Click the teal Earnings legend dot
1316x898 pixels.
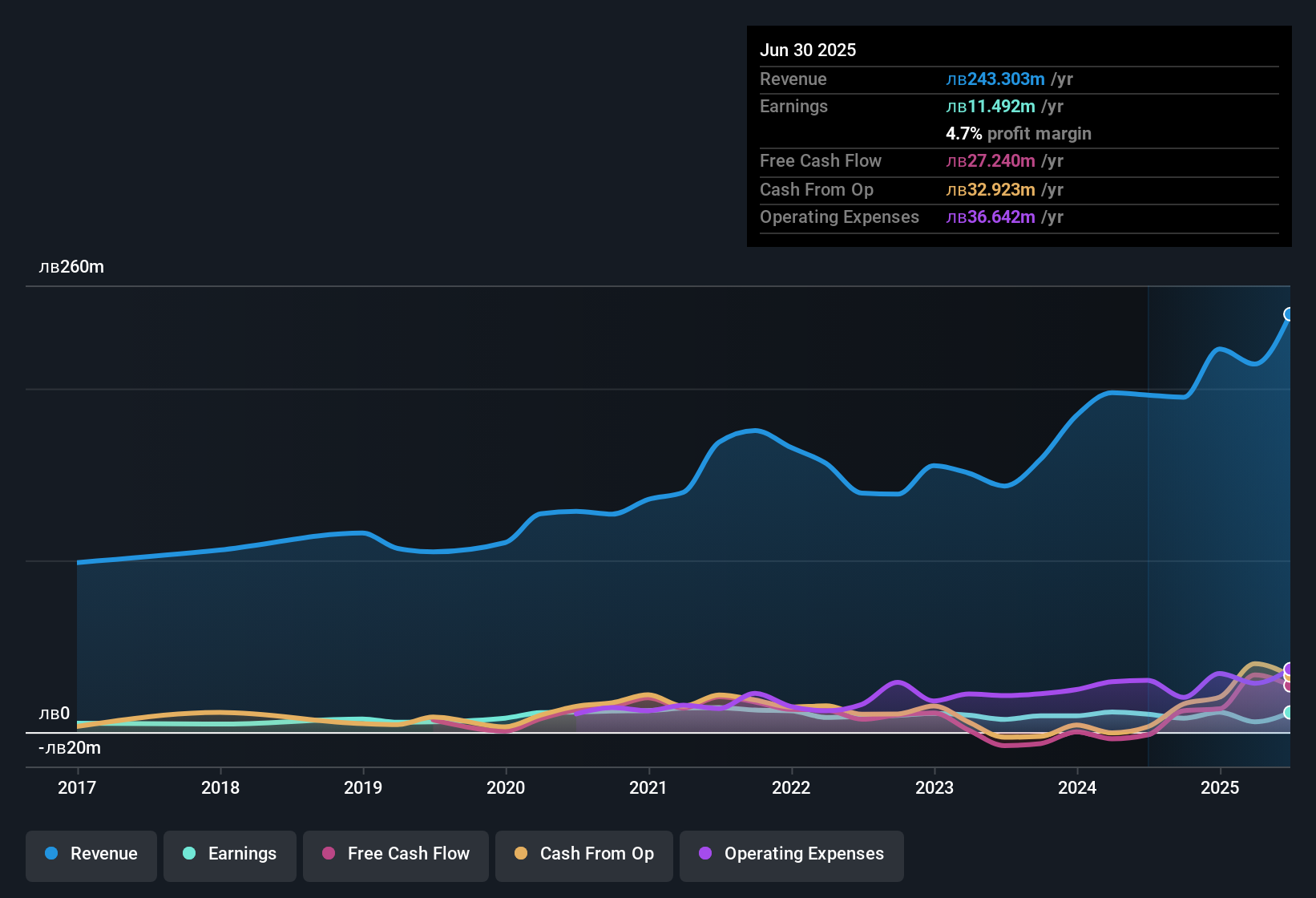click(189, 854)
